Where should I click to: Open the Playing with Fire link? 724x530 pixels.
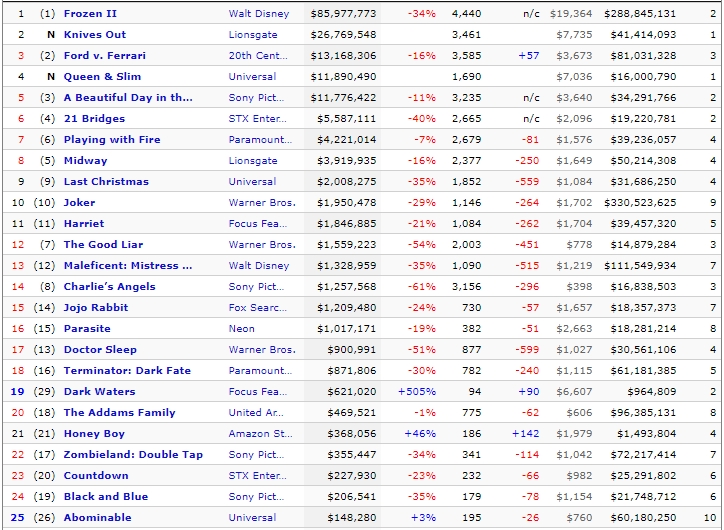pos(112,139)
